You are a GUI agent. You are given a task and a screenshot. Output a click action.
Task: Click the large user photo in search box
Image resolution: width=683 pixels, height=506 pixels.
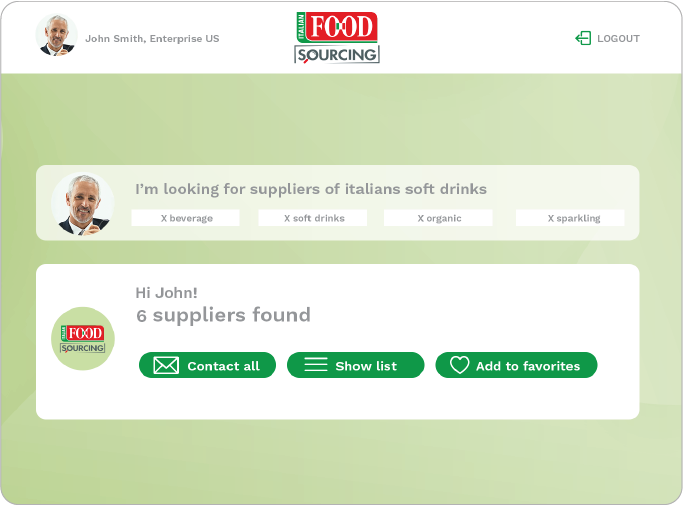(x=83, y=204)
